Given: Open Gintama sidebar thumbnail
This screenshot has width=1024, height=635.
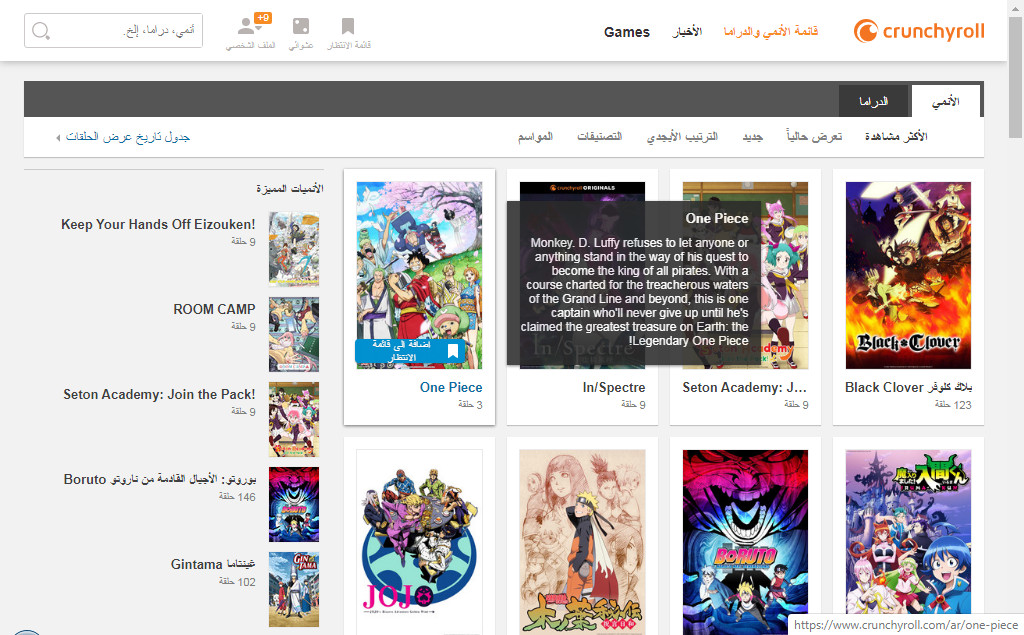Looking at the screenshot, I should [294, 589].
